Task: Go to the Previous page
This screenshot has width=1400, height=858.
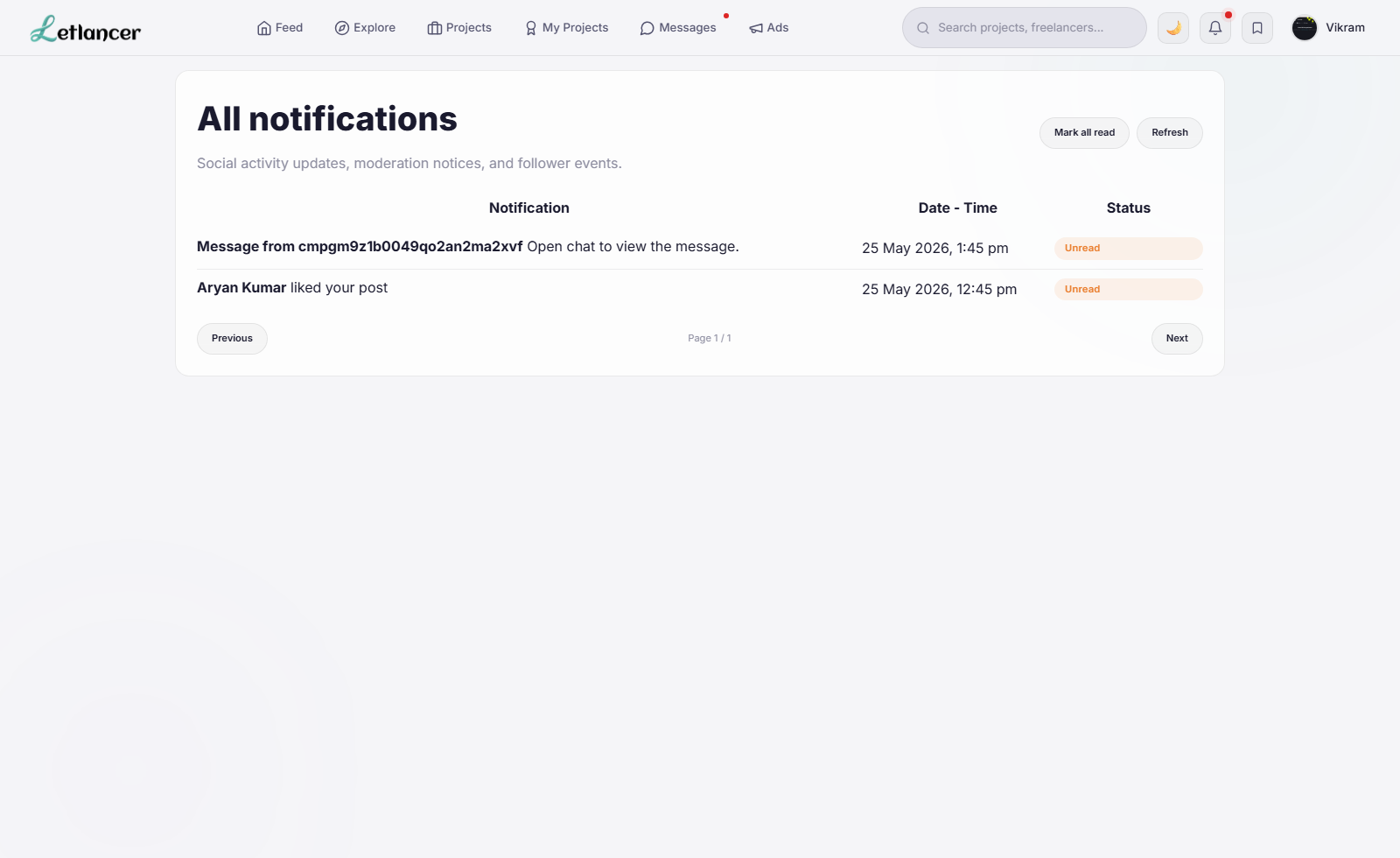Action: [x=232, y=339]
